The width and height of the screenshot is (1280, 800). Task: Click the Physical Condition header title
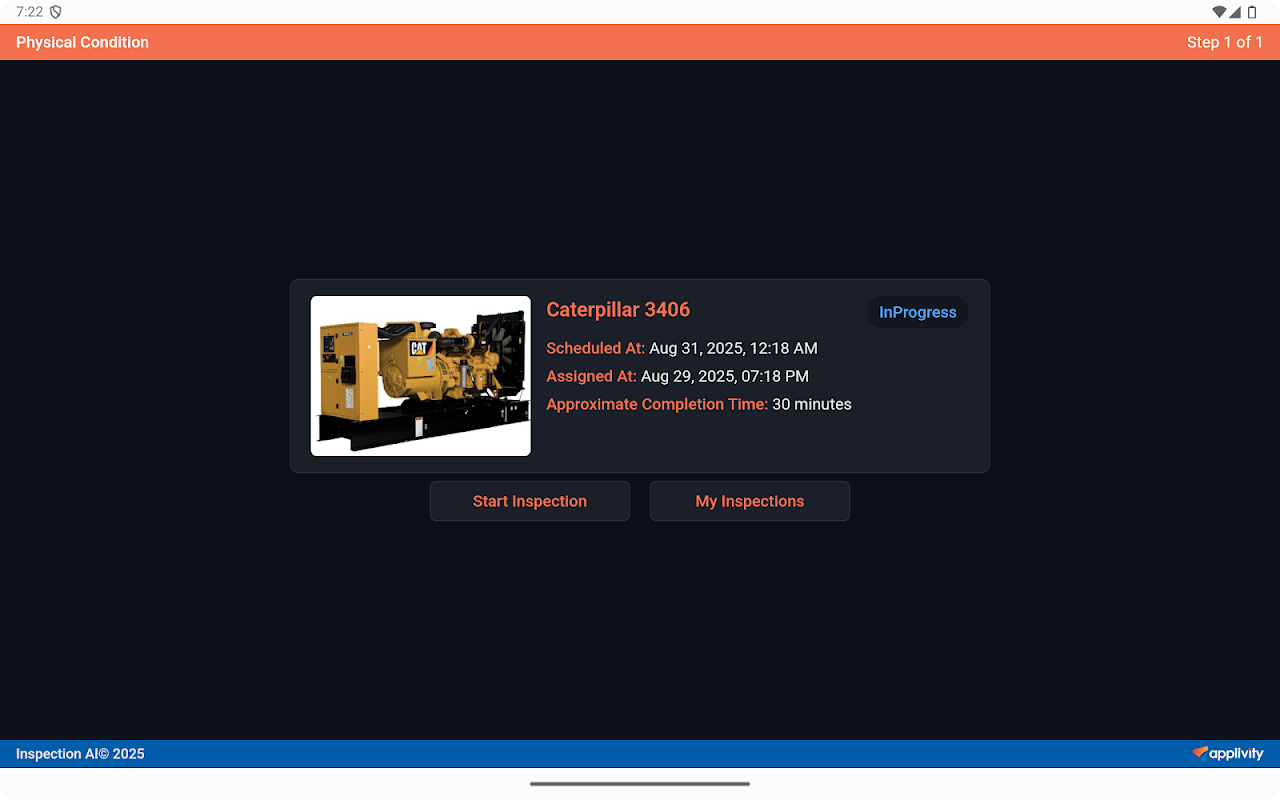coord(82,42)
